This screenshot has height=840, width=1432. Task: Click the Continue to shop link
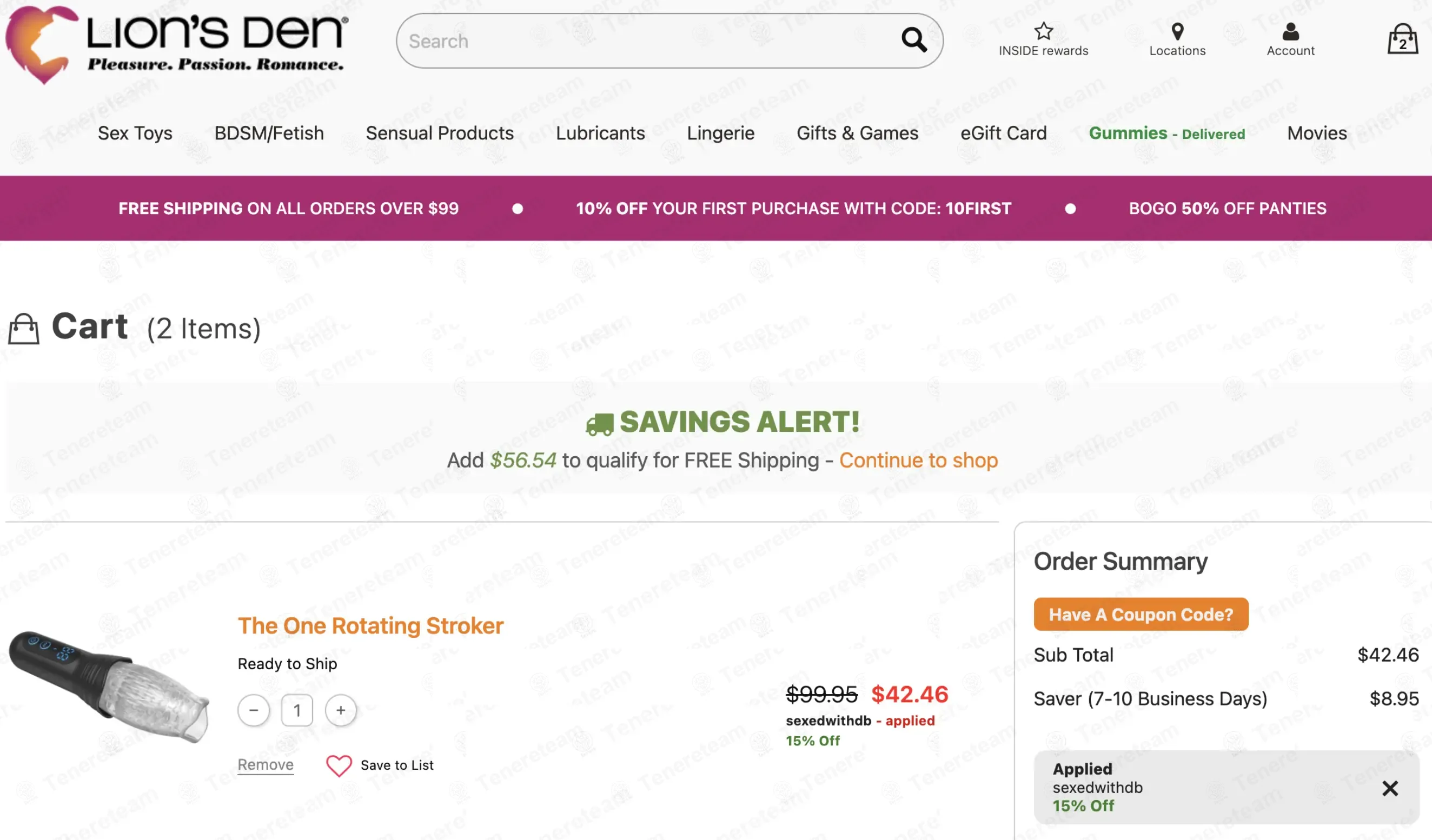pyautogui.click(x=918, y=460)
